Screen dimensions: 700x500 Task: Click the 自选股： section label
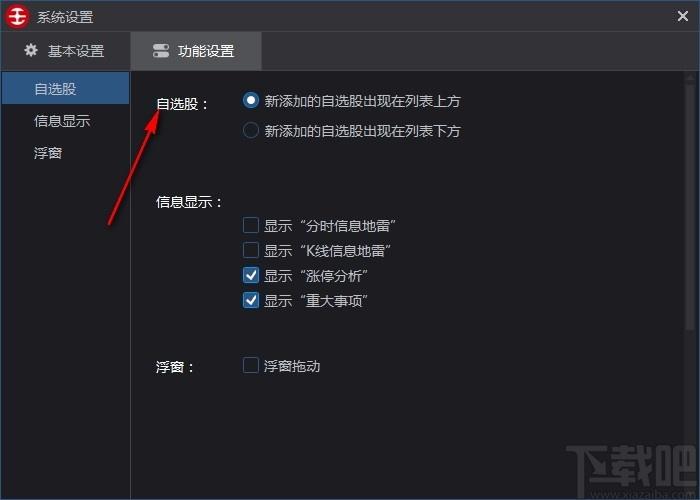[182, 104]
